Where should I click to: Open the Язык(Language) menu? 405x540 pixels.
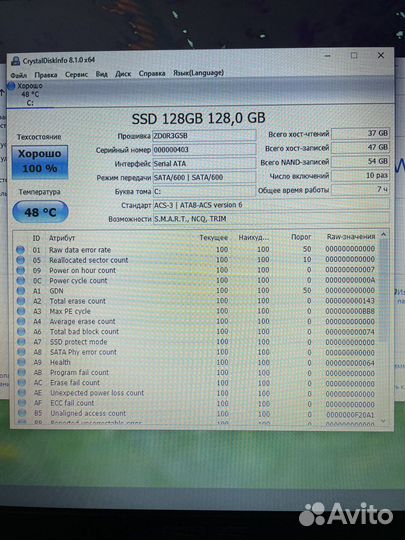[x=198, y=73]
